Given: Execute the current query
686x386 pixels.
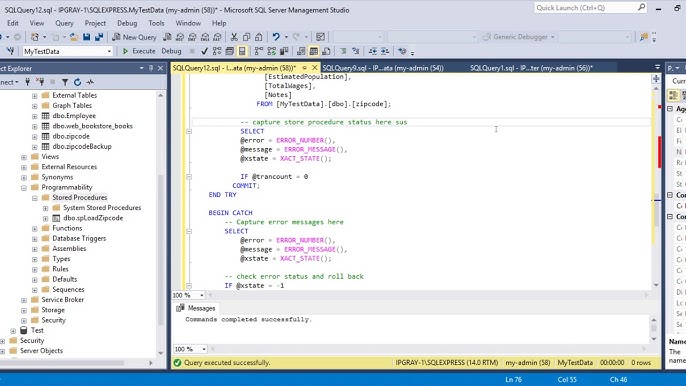Looking at the screenshot, I should [x=139, y=51].
